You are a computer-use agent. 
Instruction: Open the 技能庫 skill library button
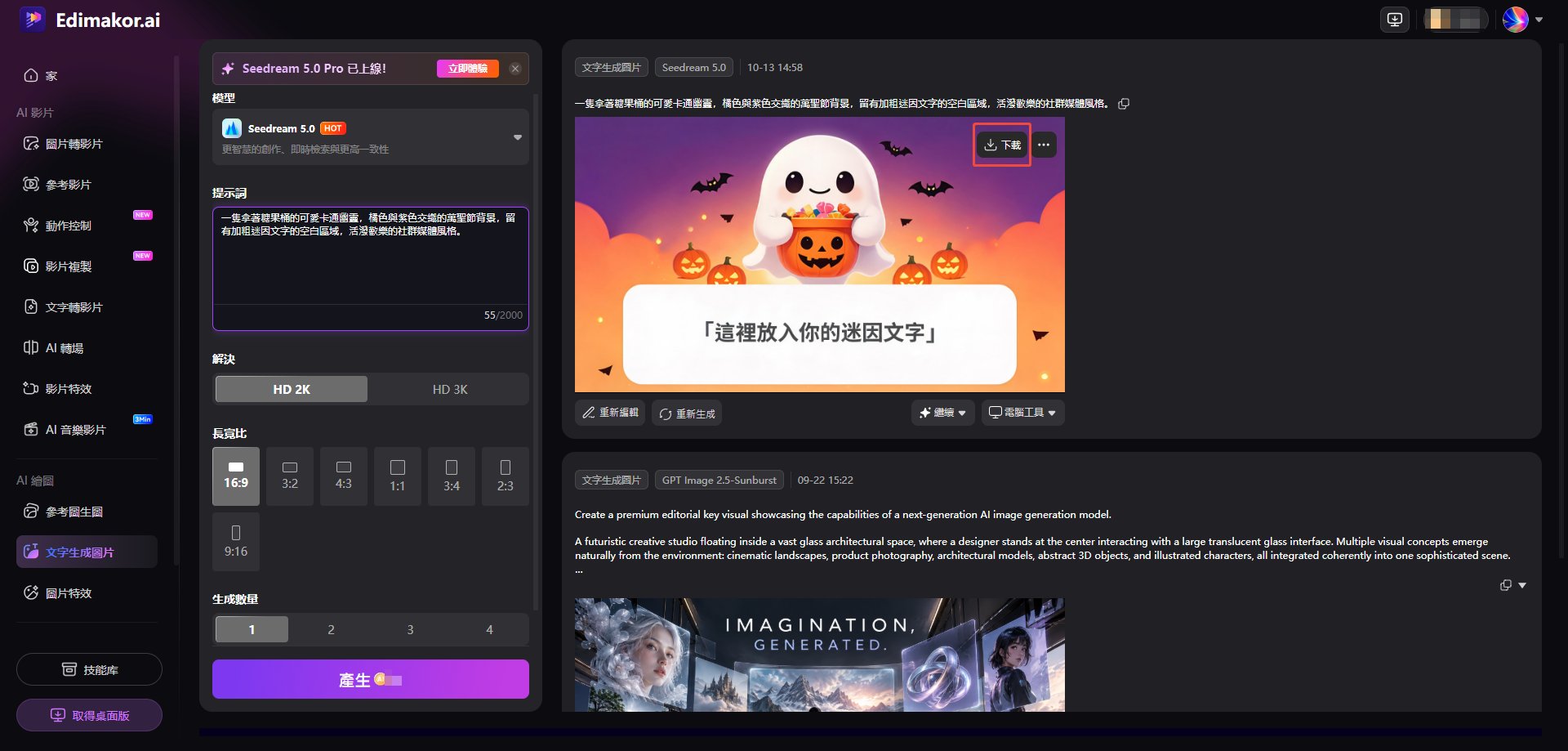point(89,669)
